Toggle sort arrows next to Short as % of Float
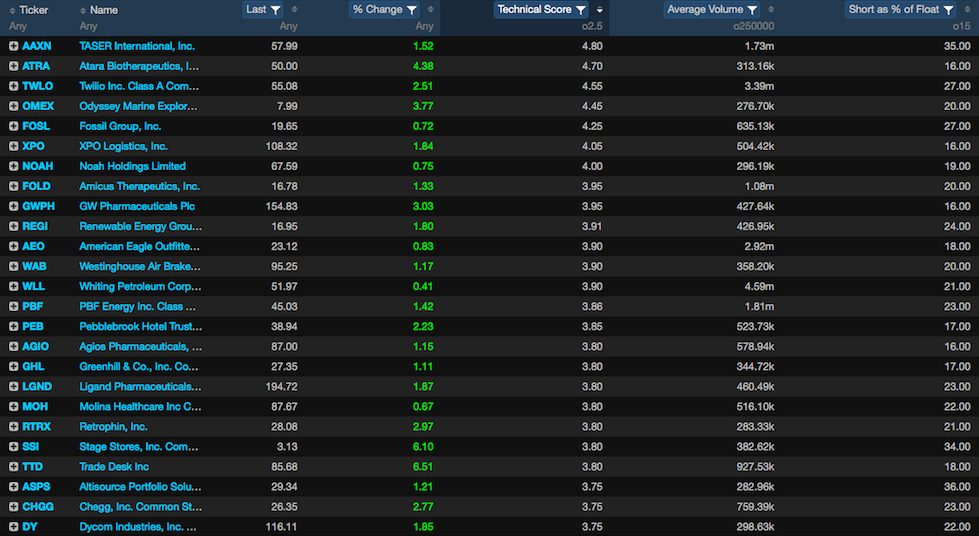 coord(967,9)
